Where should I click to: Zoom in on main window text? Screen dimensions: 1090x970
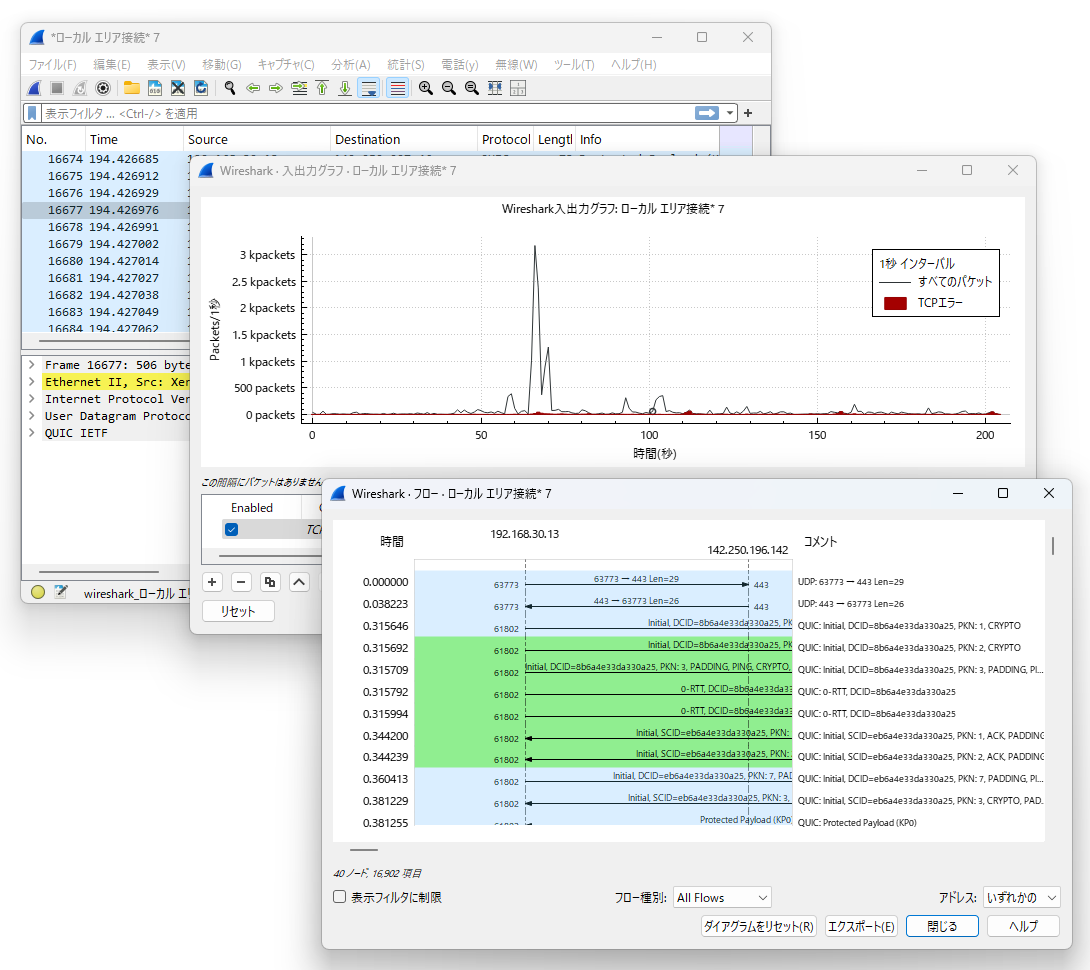click(x=425, y=88)
